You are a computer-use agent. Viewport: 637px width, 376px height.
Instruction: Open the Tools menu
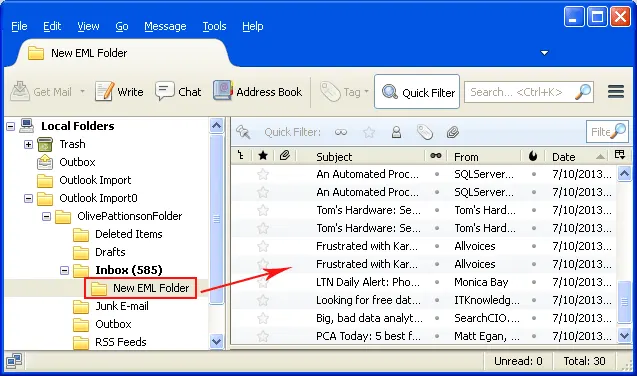(214, 26)
